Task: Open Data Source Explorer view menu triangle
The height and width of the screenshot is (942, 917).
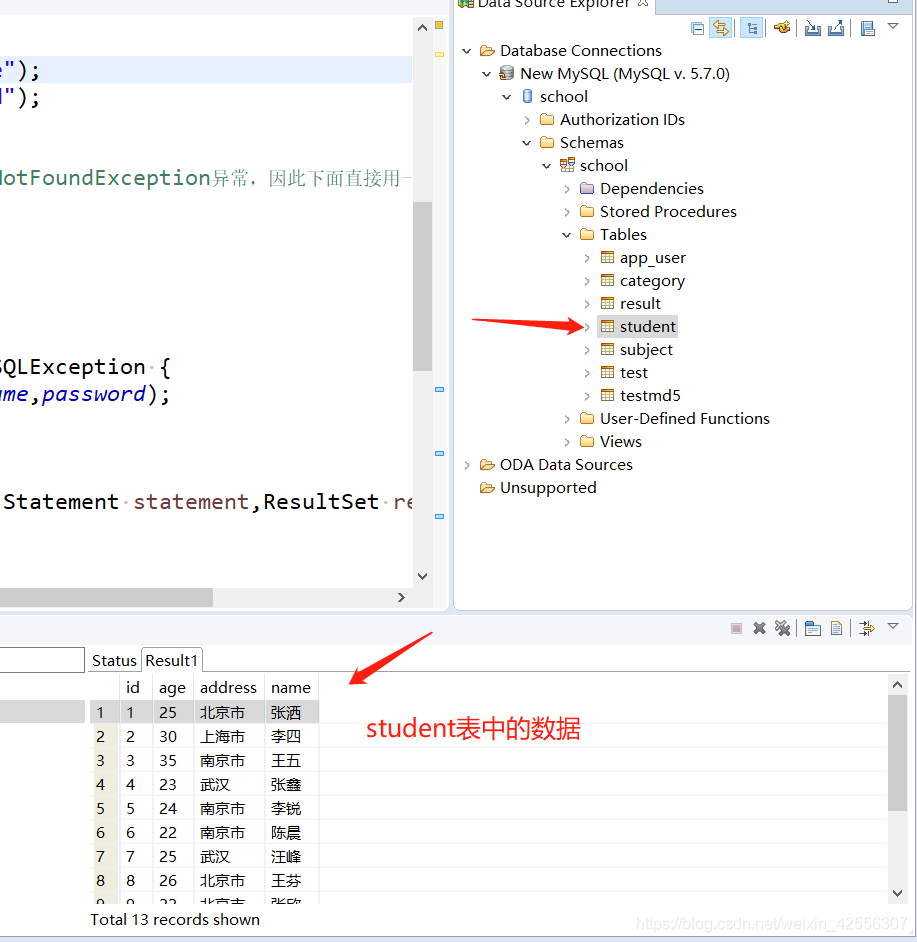Action: (893, 26)
